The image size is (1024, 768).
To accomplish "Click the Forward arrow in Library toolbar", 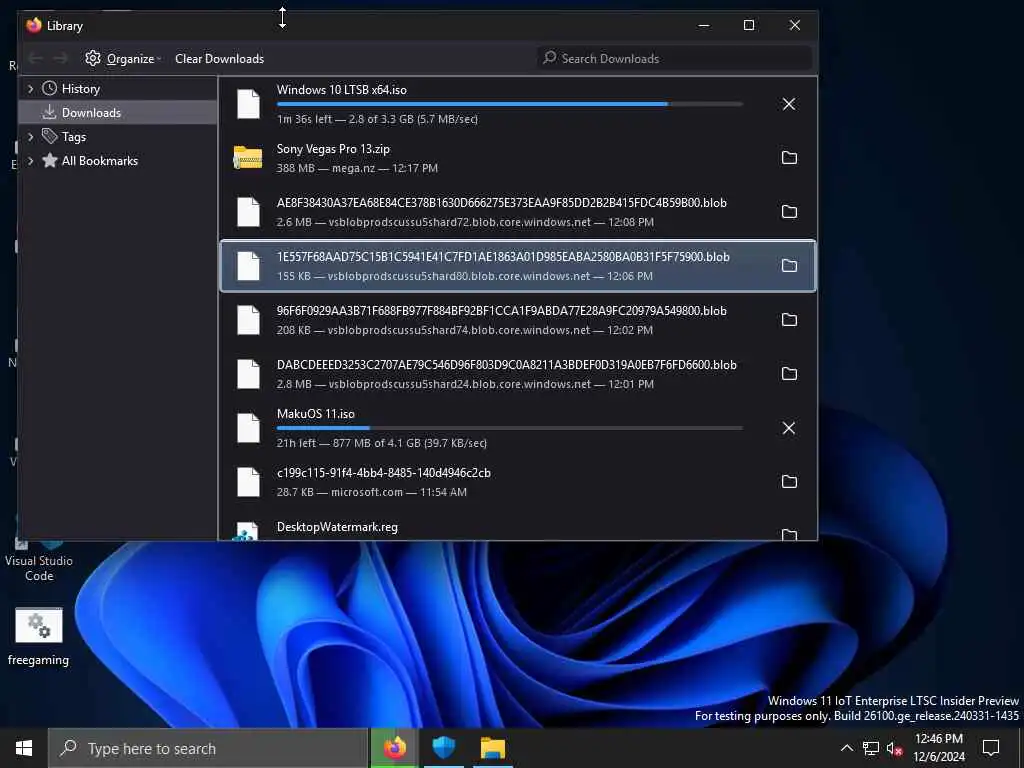I will 60,58.
